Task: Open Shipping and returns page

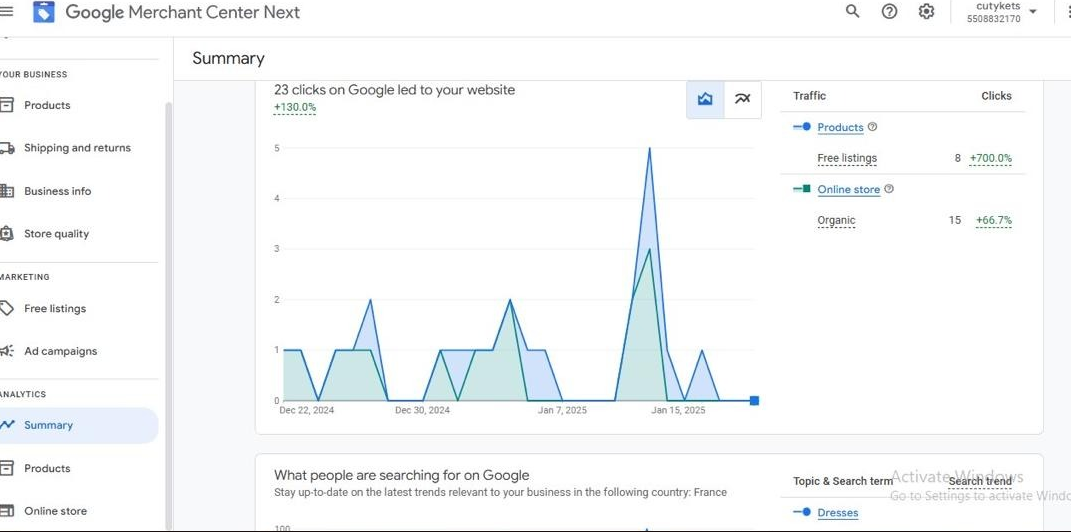Action: point(77,148)
